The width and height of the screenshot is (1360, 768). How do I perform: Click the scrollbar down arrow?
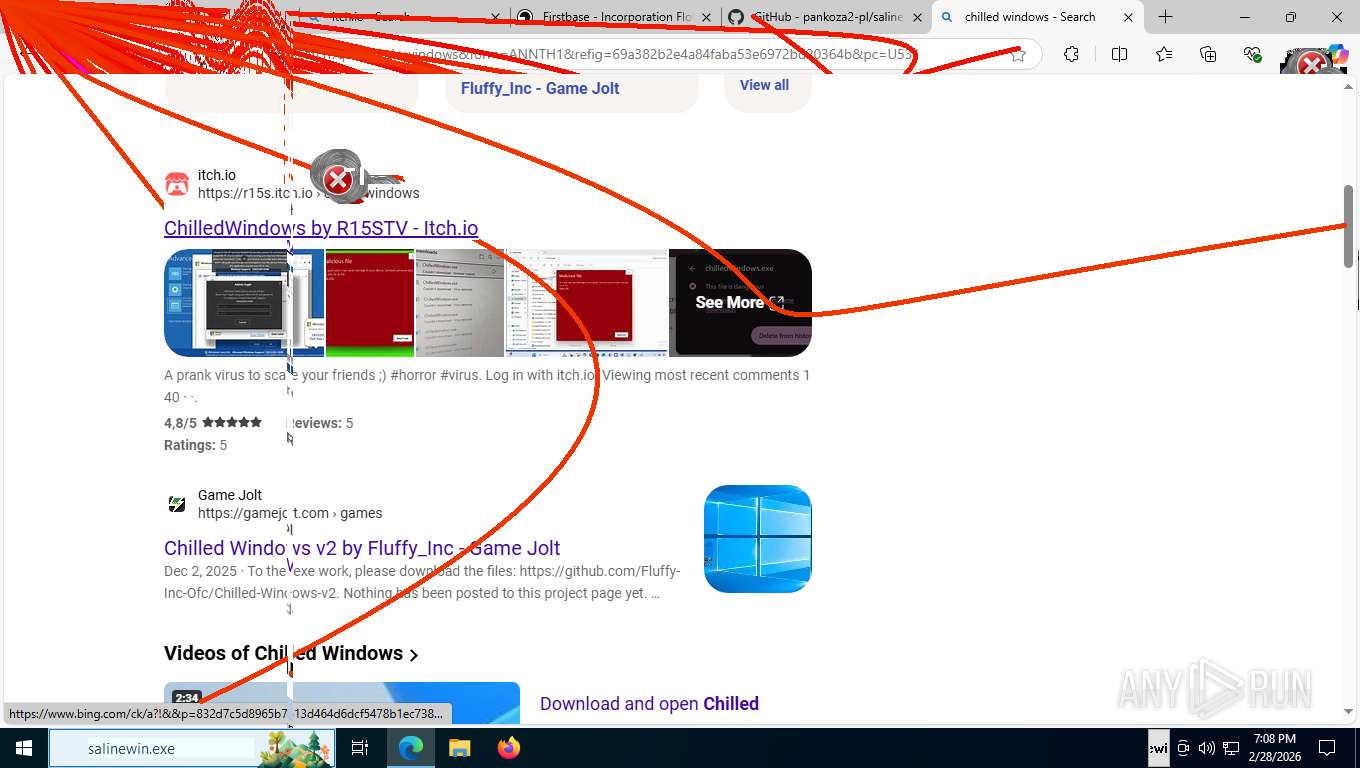(x=1348, y=712)
